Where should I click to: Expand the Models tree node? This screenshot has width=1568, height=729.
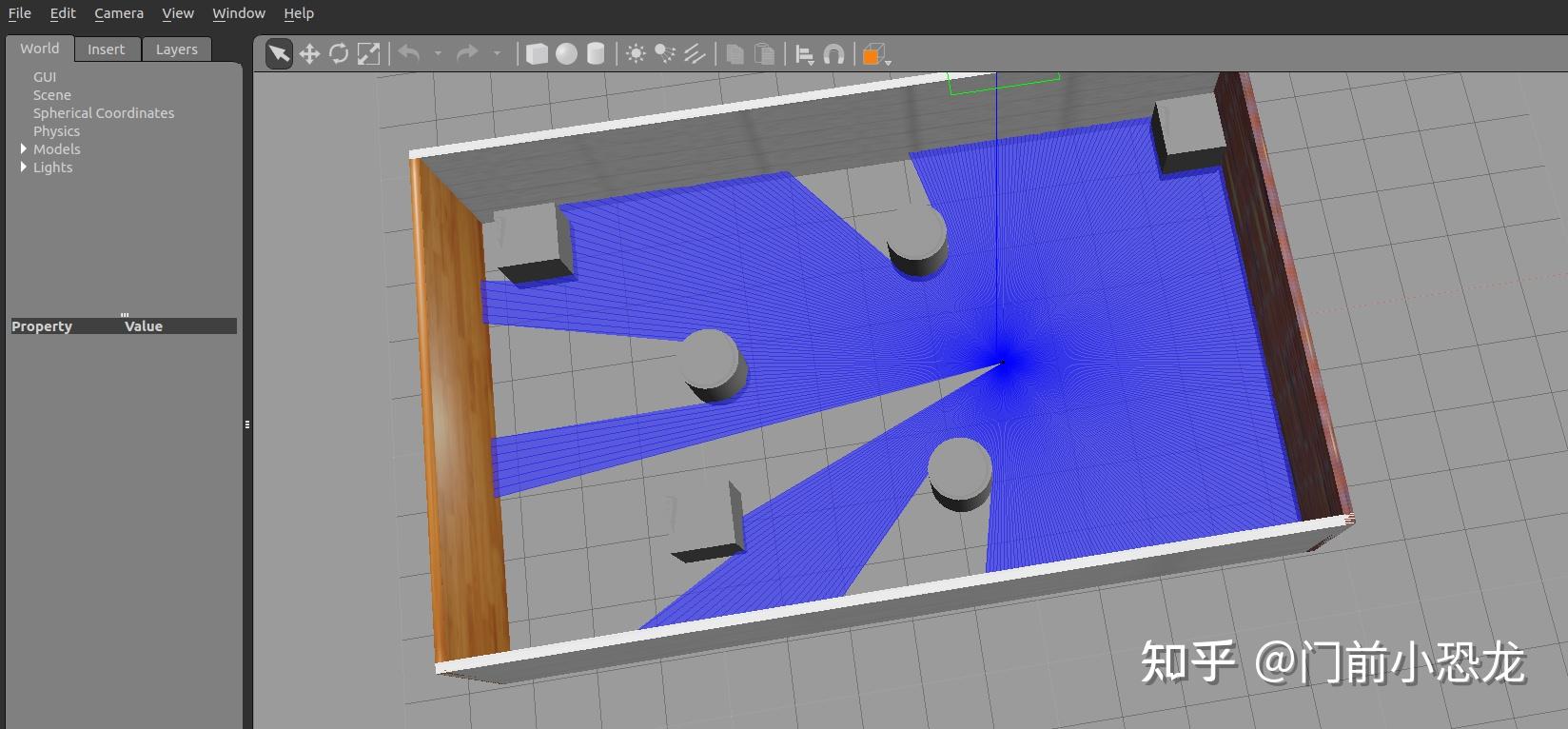[24, 149]
